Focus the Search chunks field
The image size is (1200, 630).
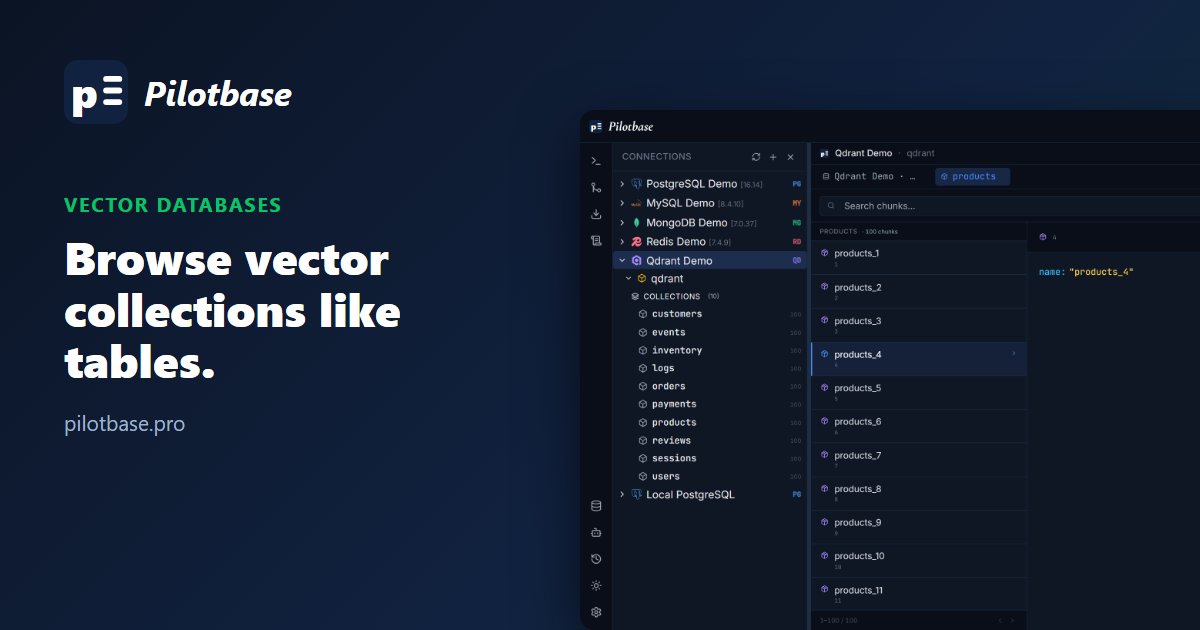[x=1010, y=206]
